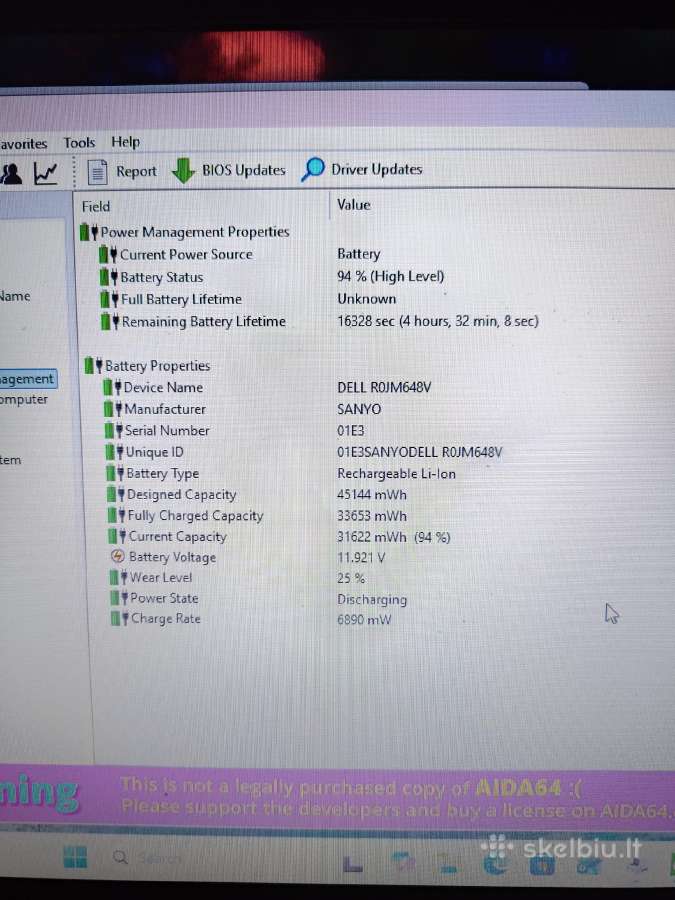This screenshot has width=675, height=900.
Task: Click the value 45144 mWh
Action: pyautogui.click(x=372, y=495)
